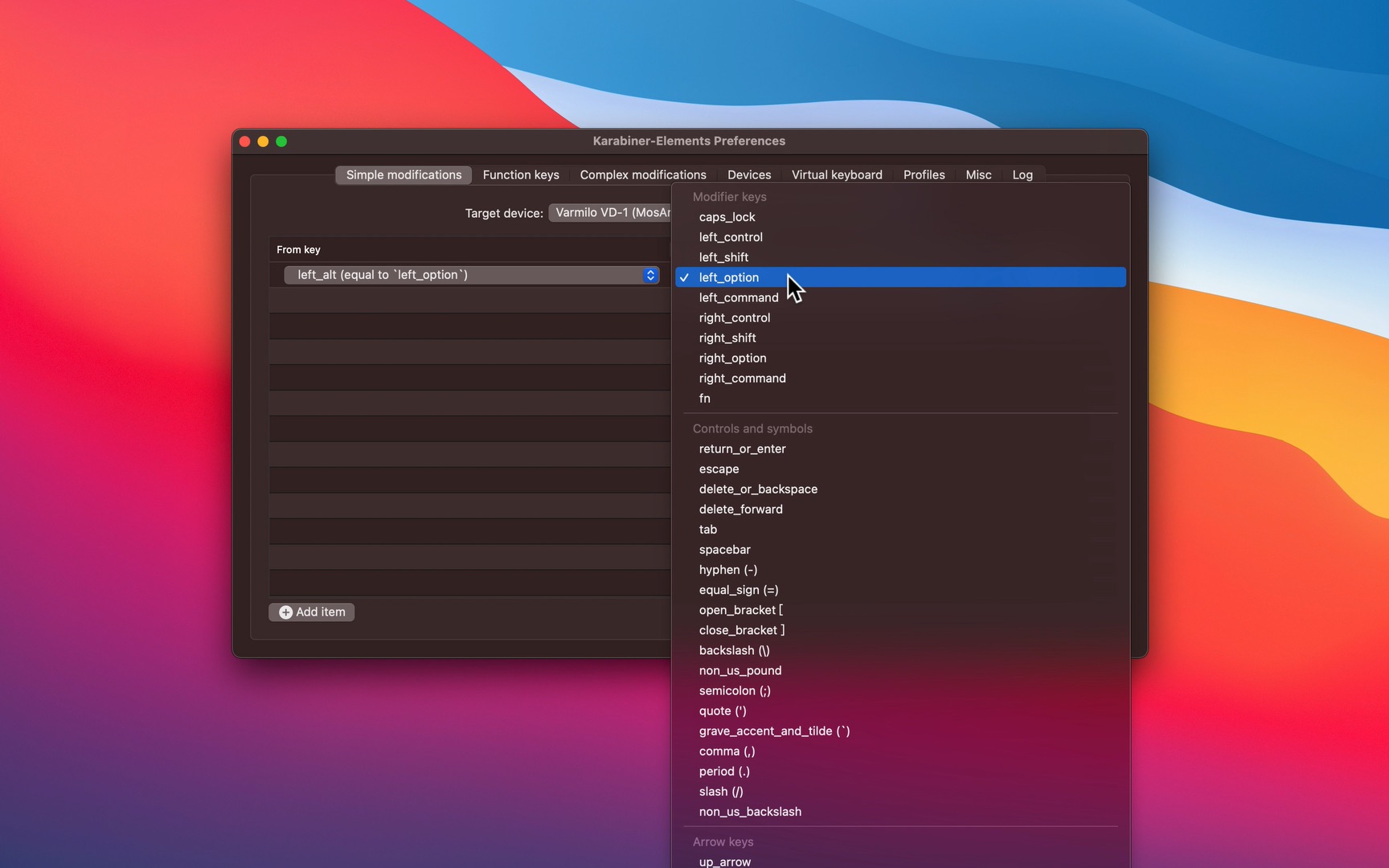The height and width of the screenshot is (868, 1389).
Task: Choose up_arrow under Arrow keys
Action: point(900,861)
